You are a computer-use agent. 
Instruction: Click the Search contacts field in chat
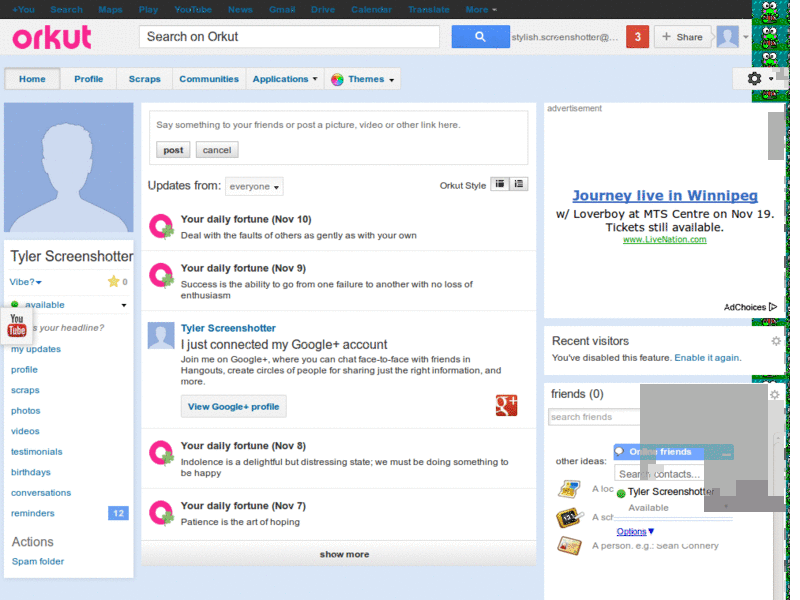[x=658, y=474]
